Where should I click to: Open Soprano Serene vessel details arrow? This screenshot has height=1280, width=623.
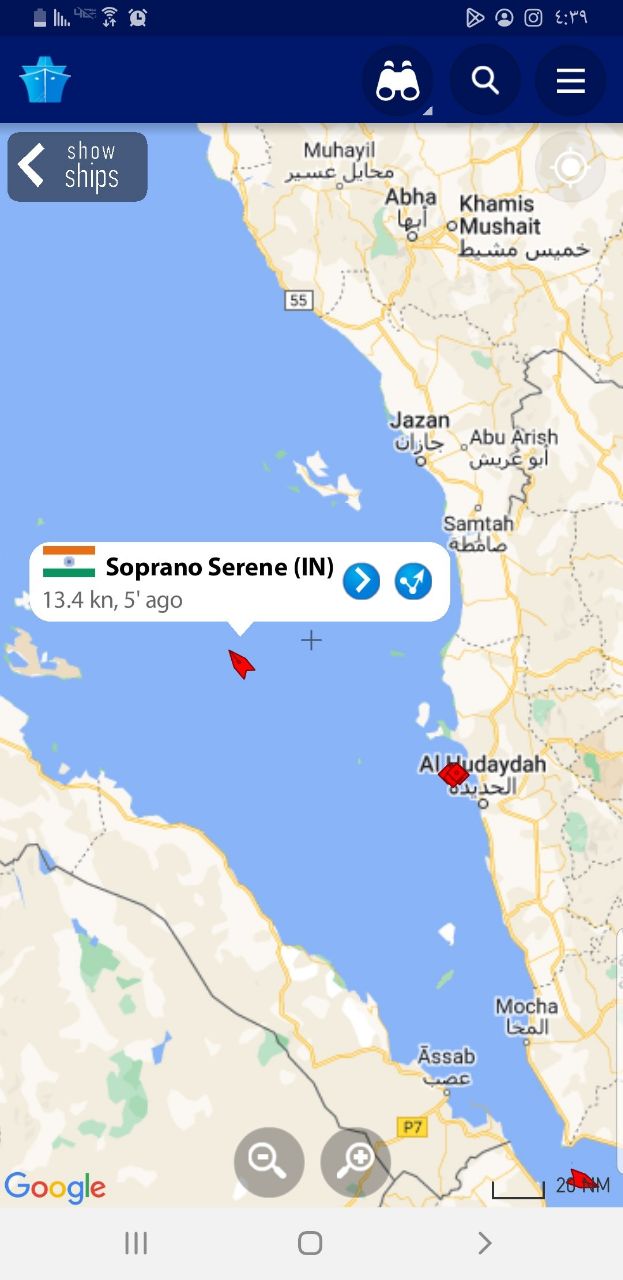[x=361, y=581]
